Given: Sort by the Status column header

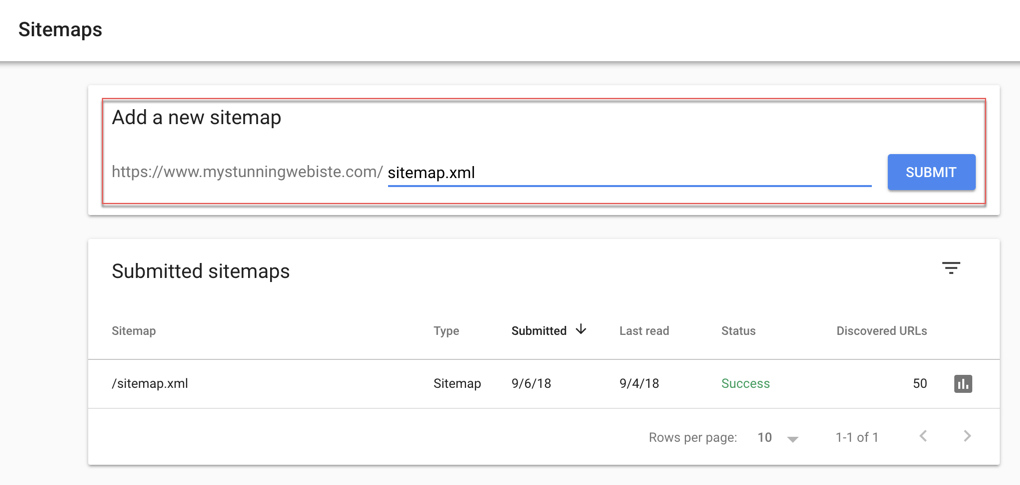Looking at the screenshot, I should coord(738,331).
